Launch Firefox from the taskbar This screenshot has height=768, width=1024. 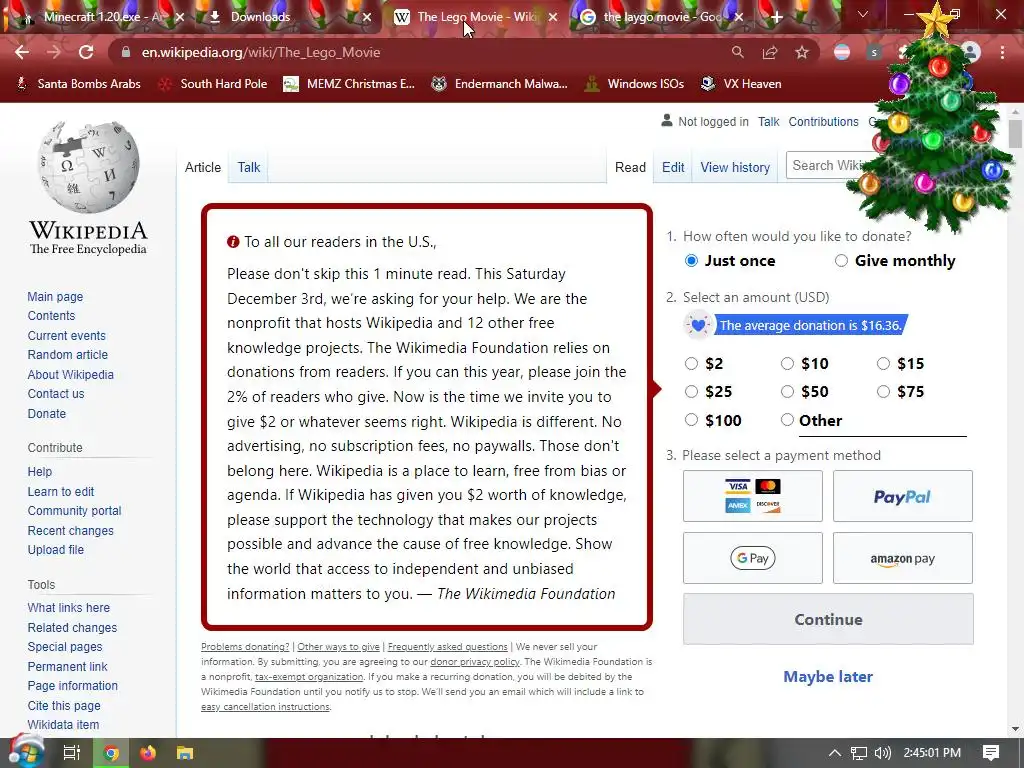(x=148, y=753)
